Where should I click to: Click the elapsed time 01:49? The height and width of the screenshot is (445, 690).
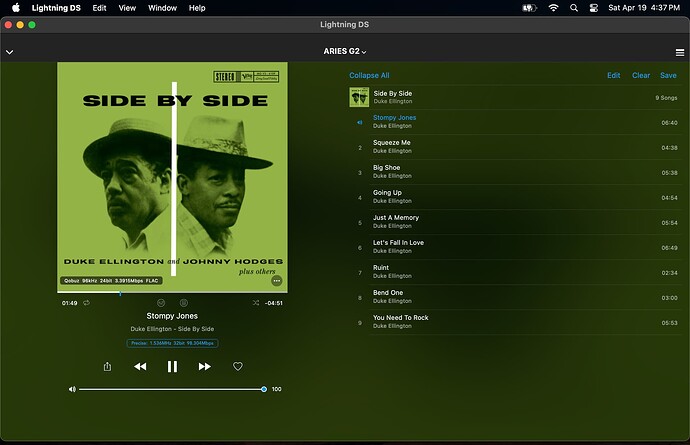click(70, 303)
